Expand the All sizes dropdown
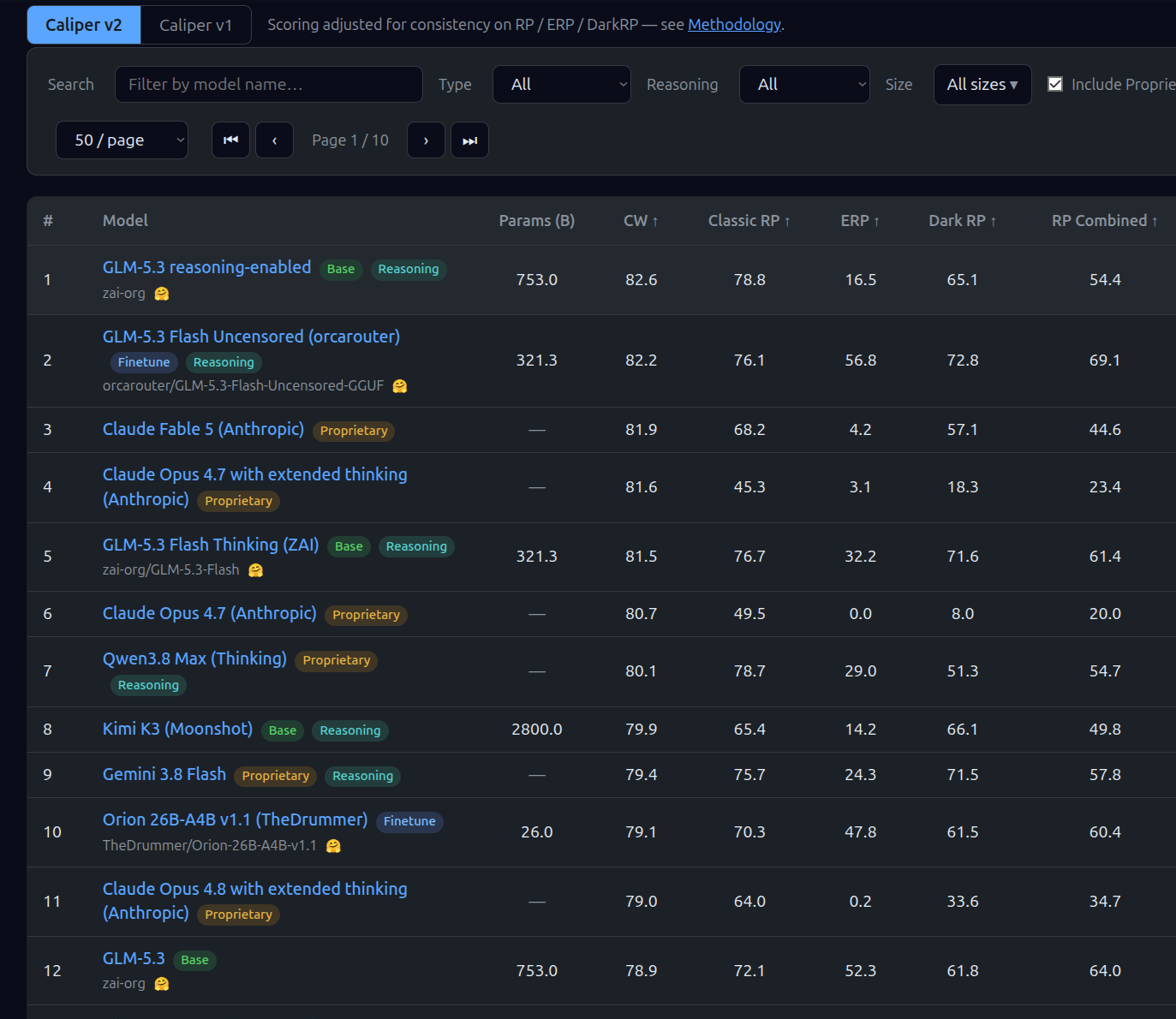Image resolution: width=1176 pixels, height=1019 pixels. (982, 85)
